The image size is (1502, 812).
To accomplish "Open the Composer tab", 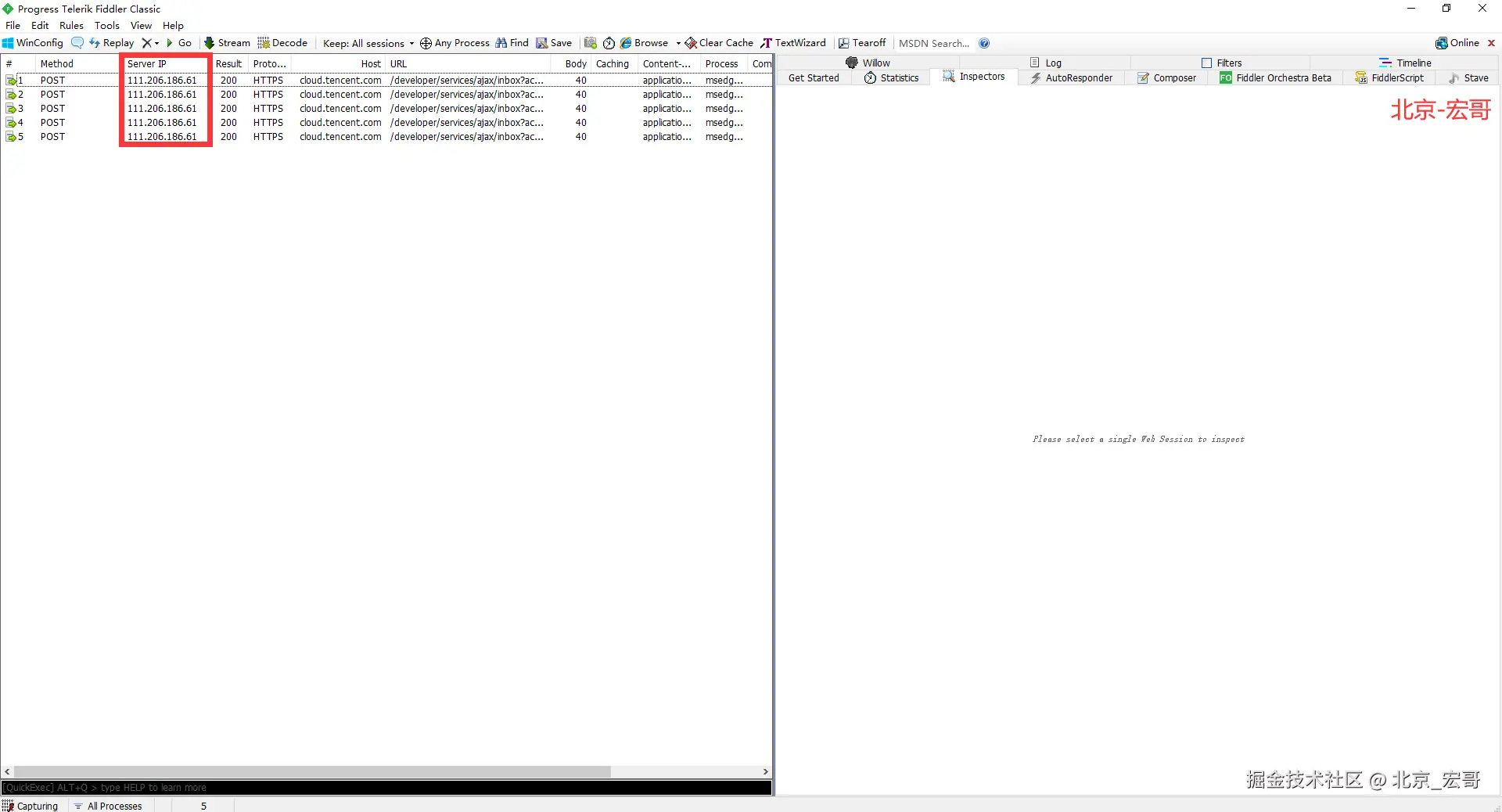I will click(1167, 77).
